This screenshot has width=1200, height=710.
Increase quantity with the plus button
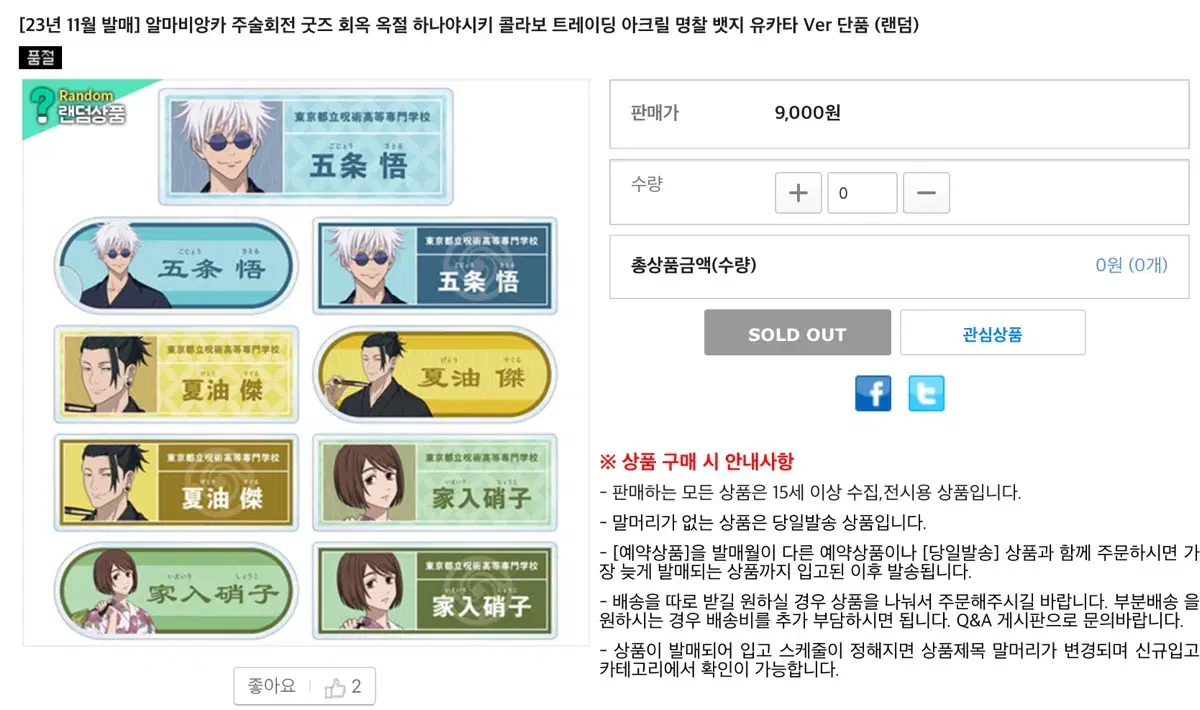tap(798, 193)
